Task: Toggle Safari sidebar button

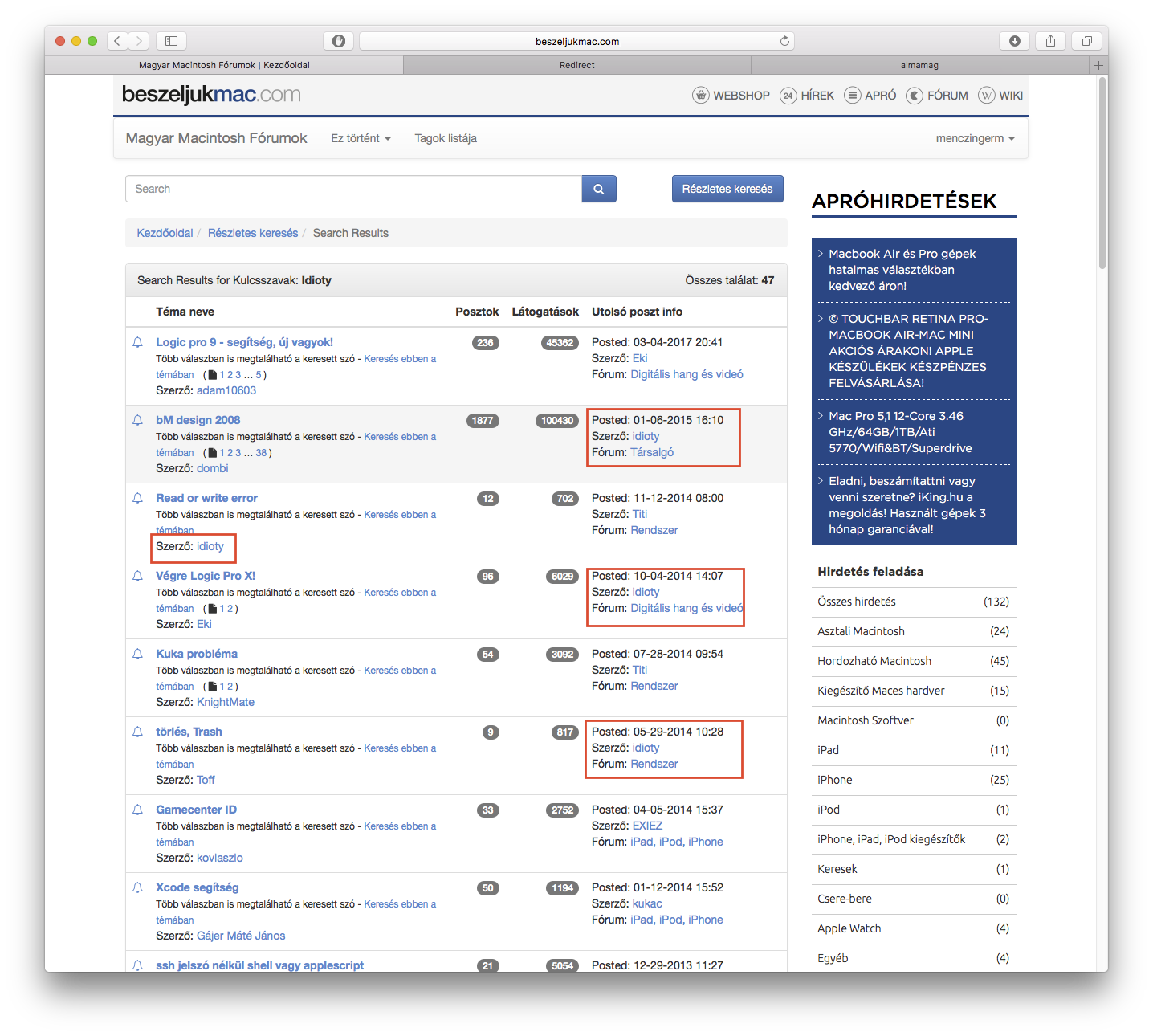Action: [171, 41]
